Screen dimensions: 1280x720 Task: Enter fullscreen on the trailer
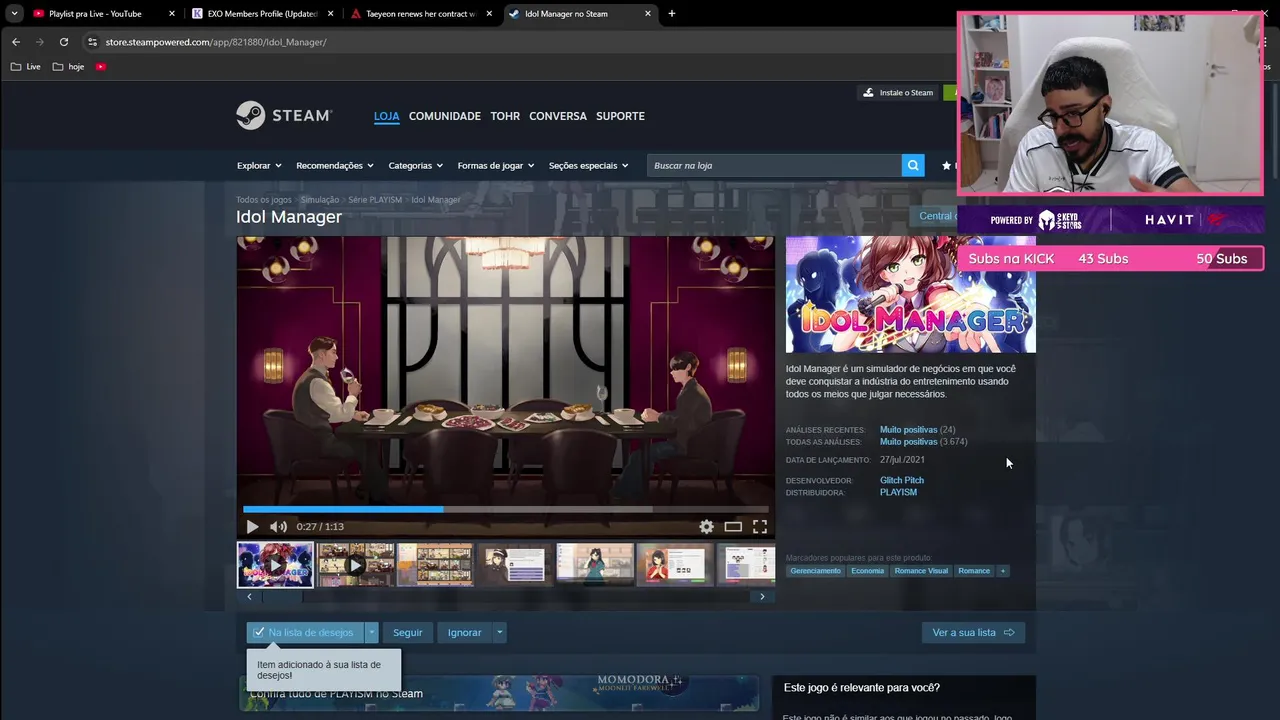[760, 527]
